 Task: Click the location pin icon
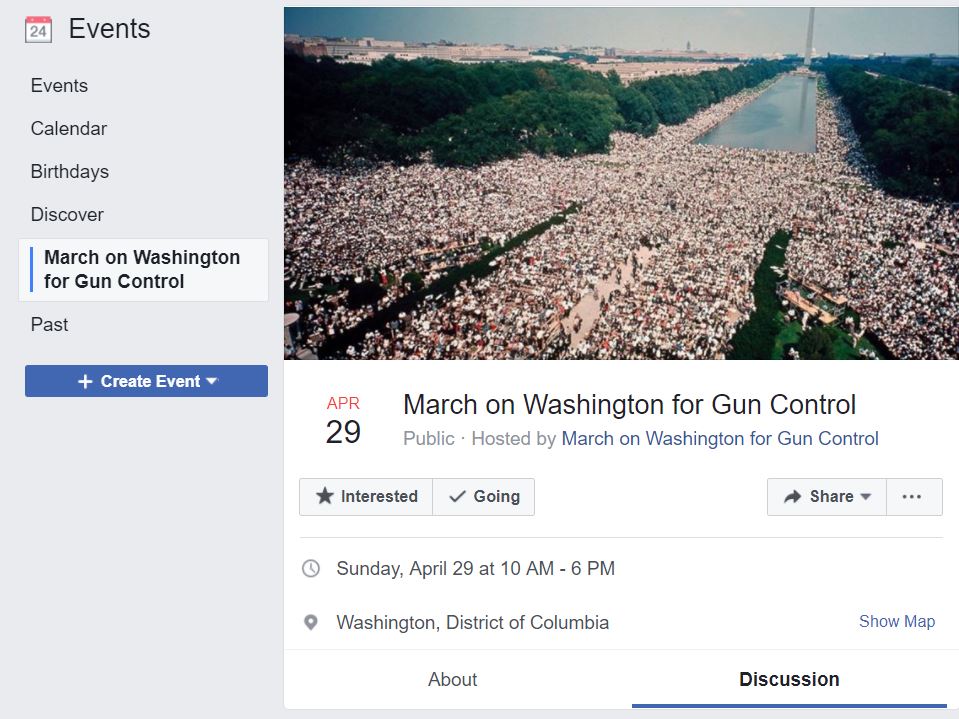(311, 622)
